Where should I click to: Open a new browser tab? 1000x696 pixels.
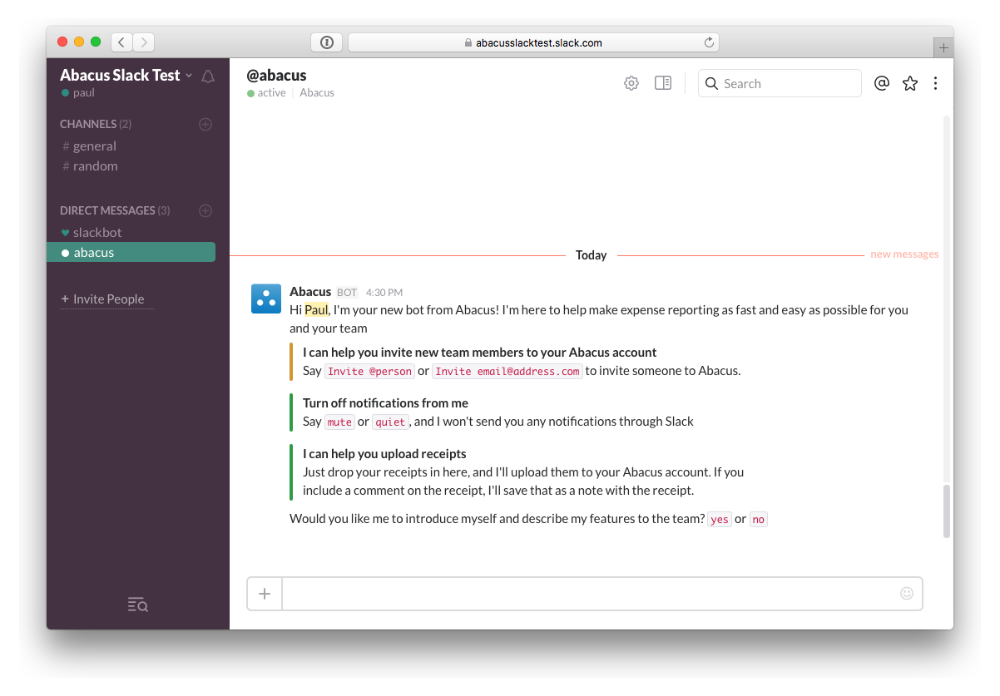943,47
